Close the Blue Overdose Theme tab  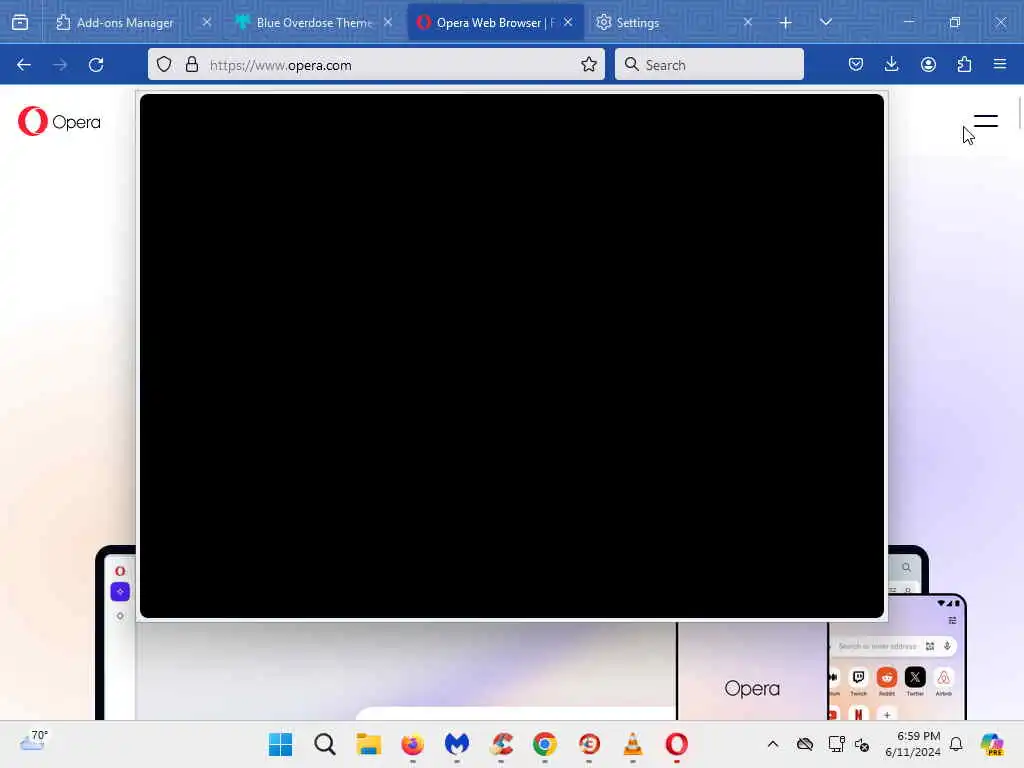tap(388, 22)
